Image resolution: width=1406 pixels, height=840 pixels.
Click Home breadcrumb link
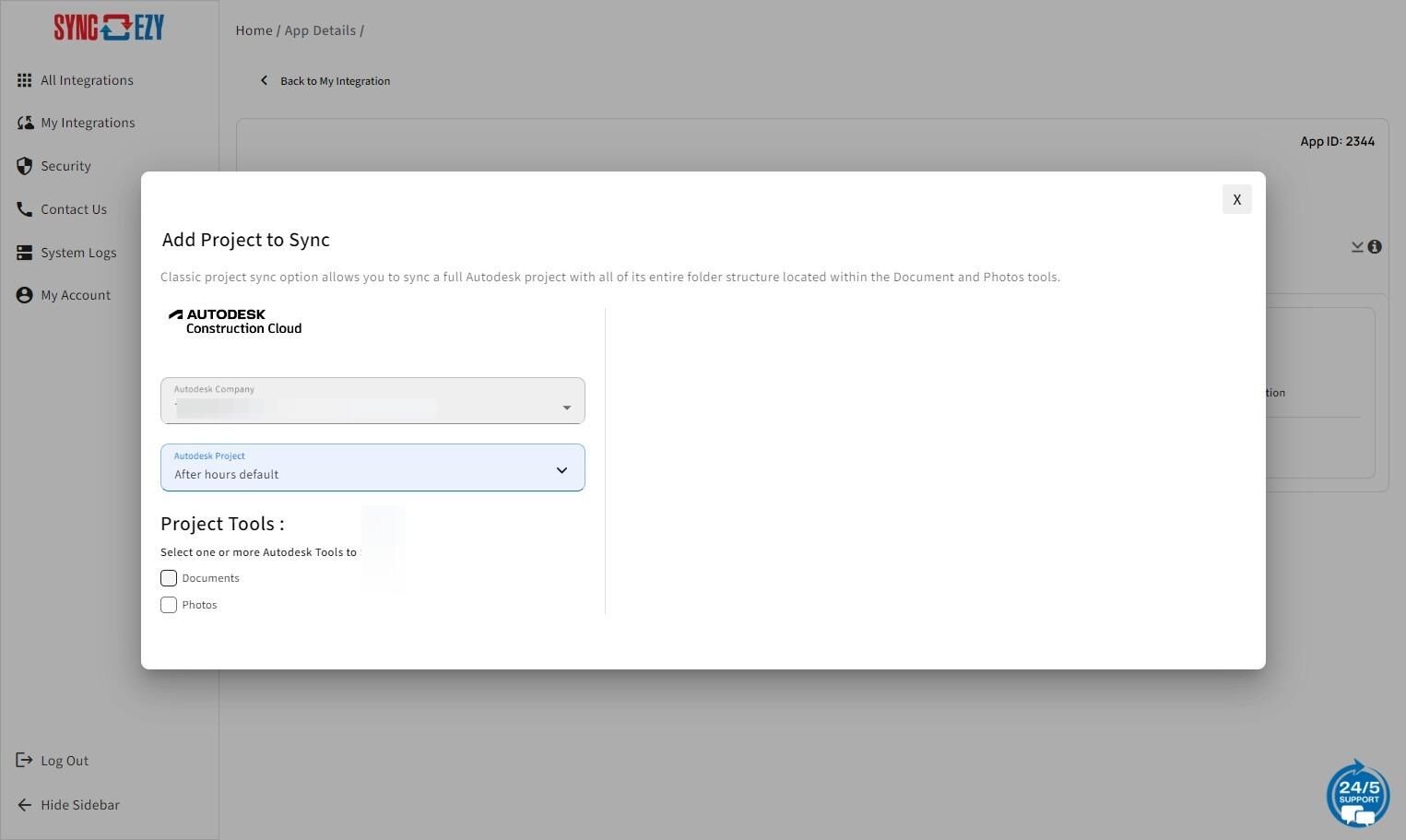tap(254, 30)
